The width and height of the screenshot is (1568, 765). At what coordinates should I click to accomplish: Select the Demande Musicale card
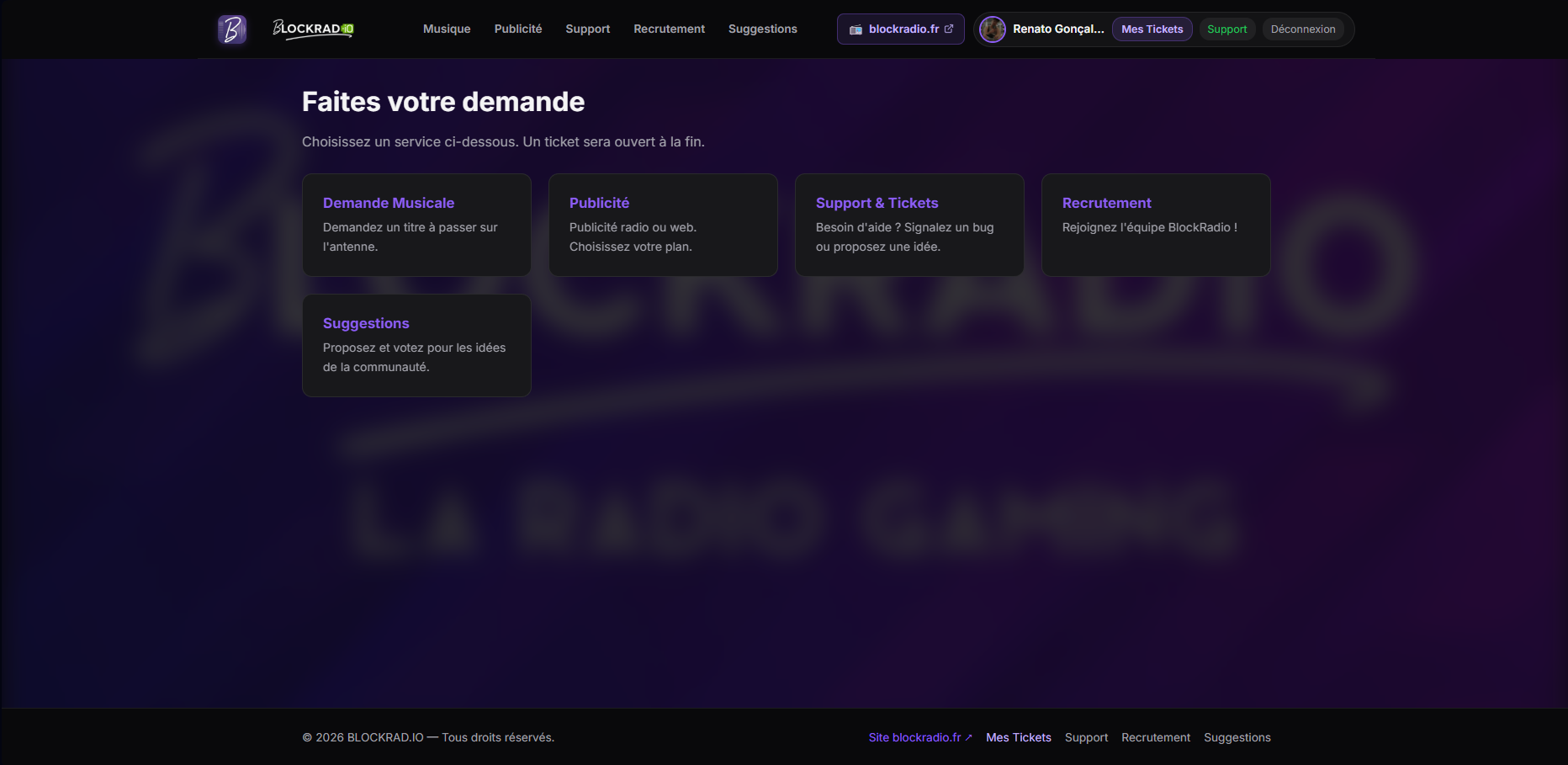[x=416, y=225]
